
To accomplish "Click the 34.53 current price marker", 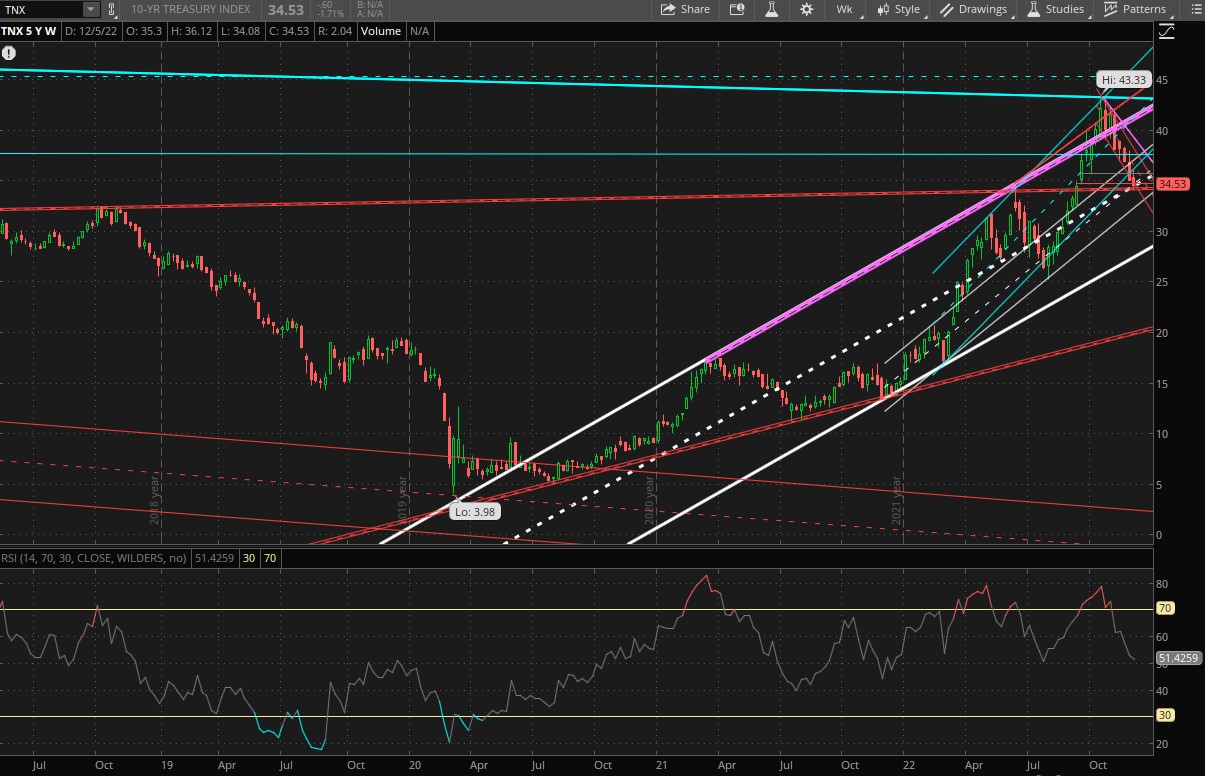I will pyautogui.click(x=1171, y=184).
